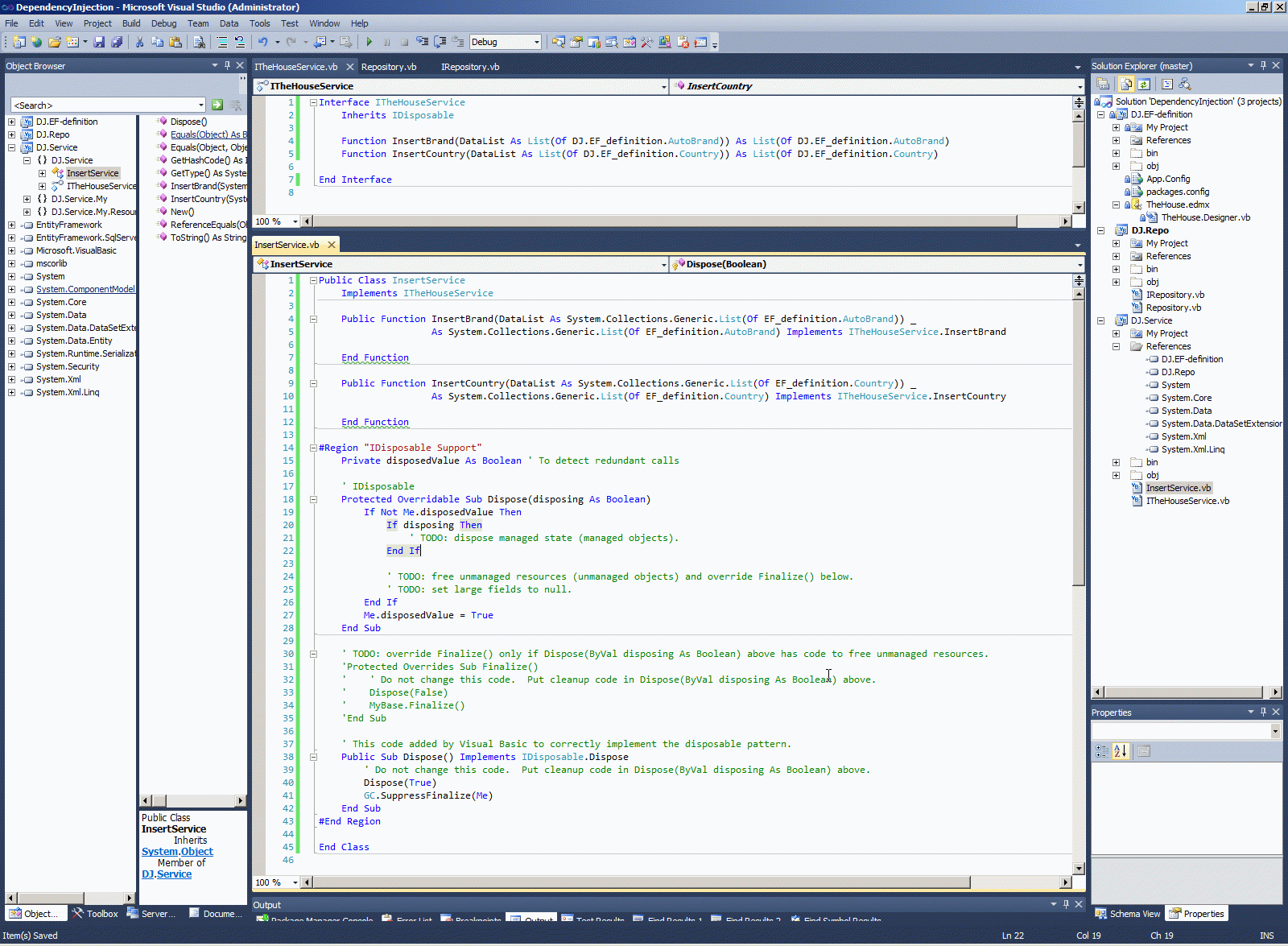Click InsertService editor vertical scrollbar thumb
1288x946 pixels.
point(1078,443)
